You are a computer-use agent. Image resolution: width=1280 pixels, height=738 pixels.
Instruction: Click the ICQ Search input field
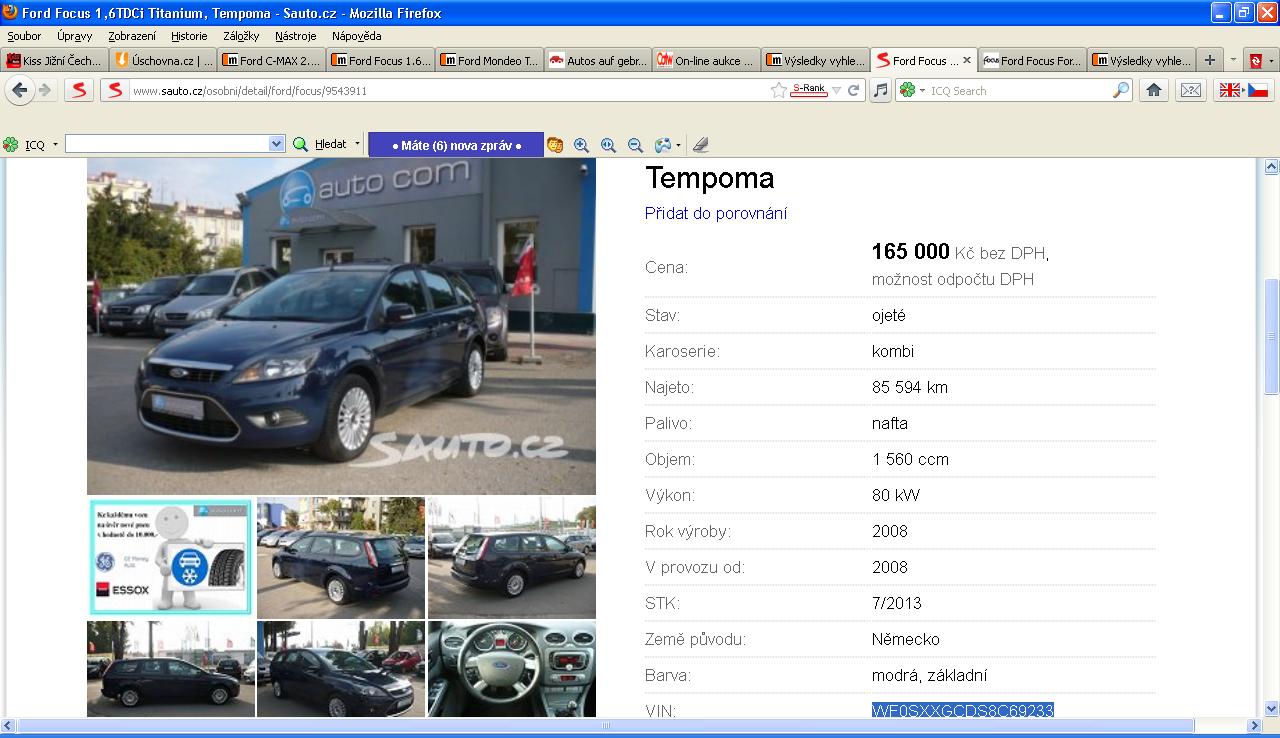click(x=1018, y=90)
